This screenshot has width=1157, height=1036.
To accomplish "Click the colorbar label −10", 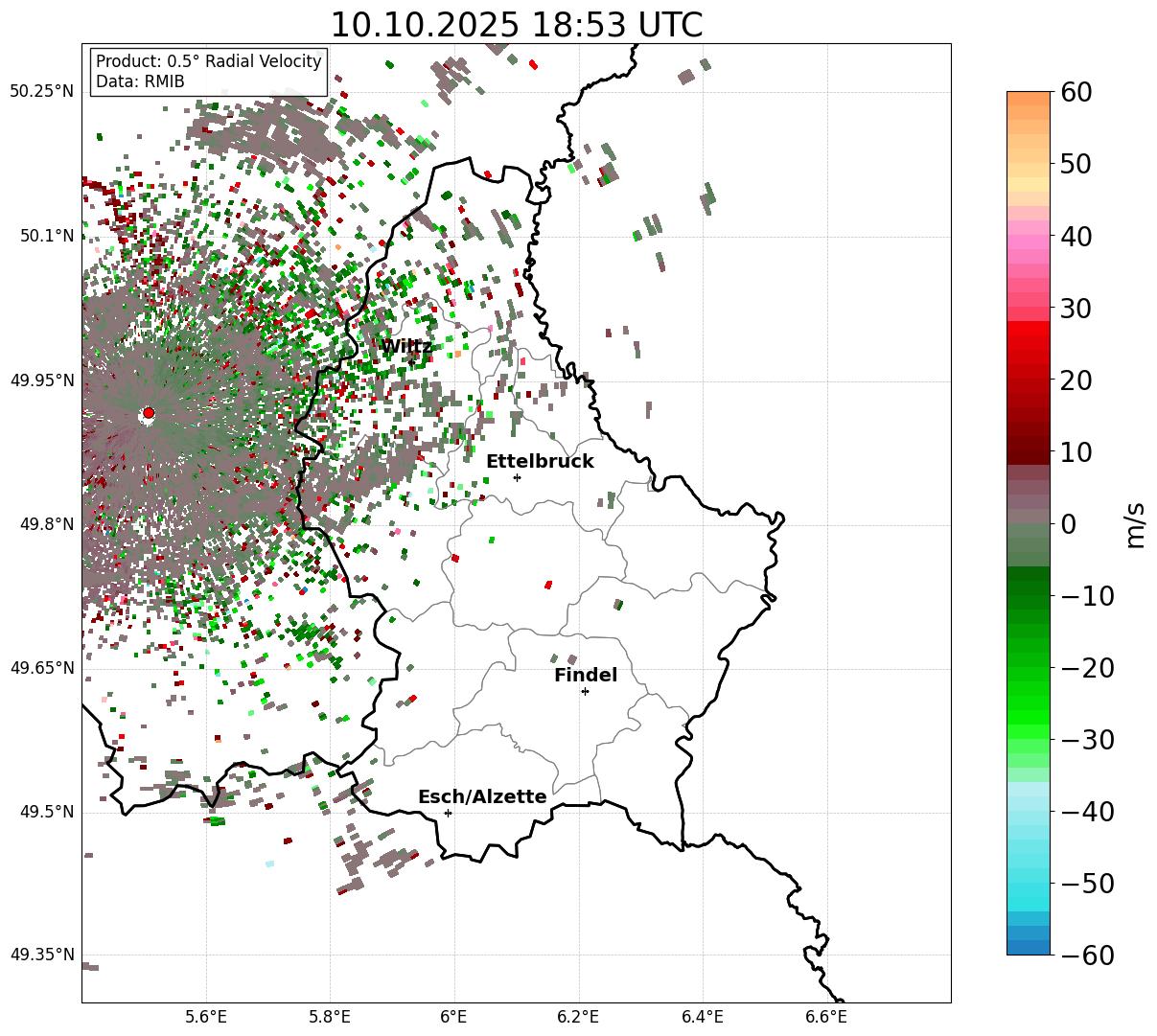I will click(x=1088, y=595).
